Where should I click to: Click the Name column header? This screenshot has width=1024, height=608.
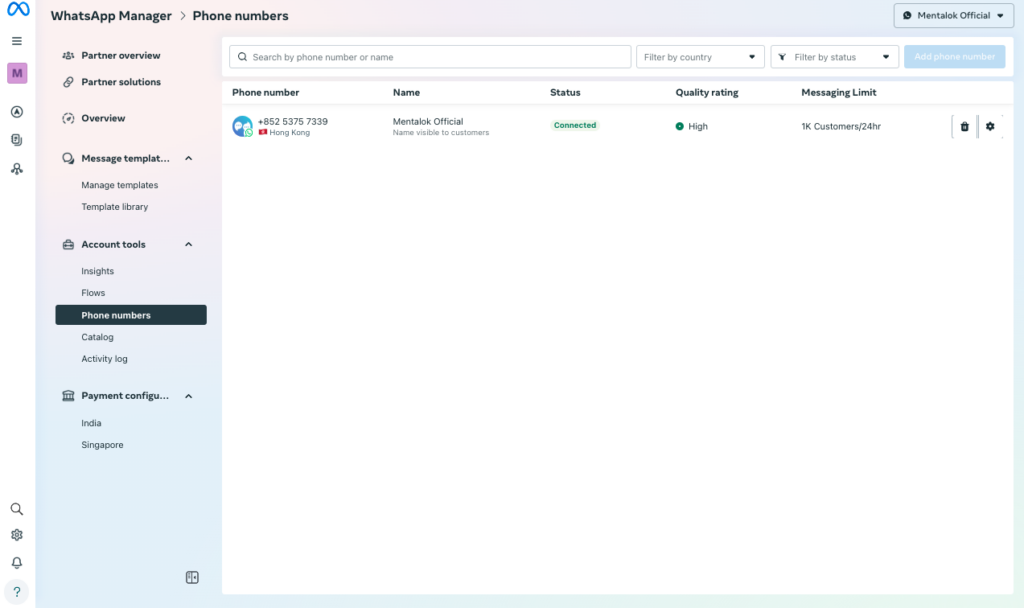[x=406, y=92]
